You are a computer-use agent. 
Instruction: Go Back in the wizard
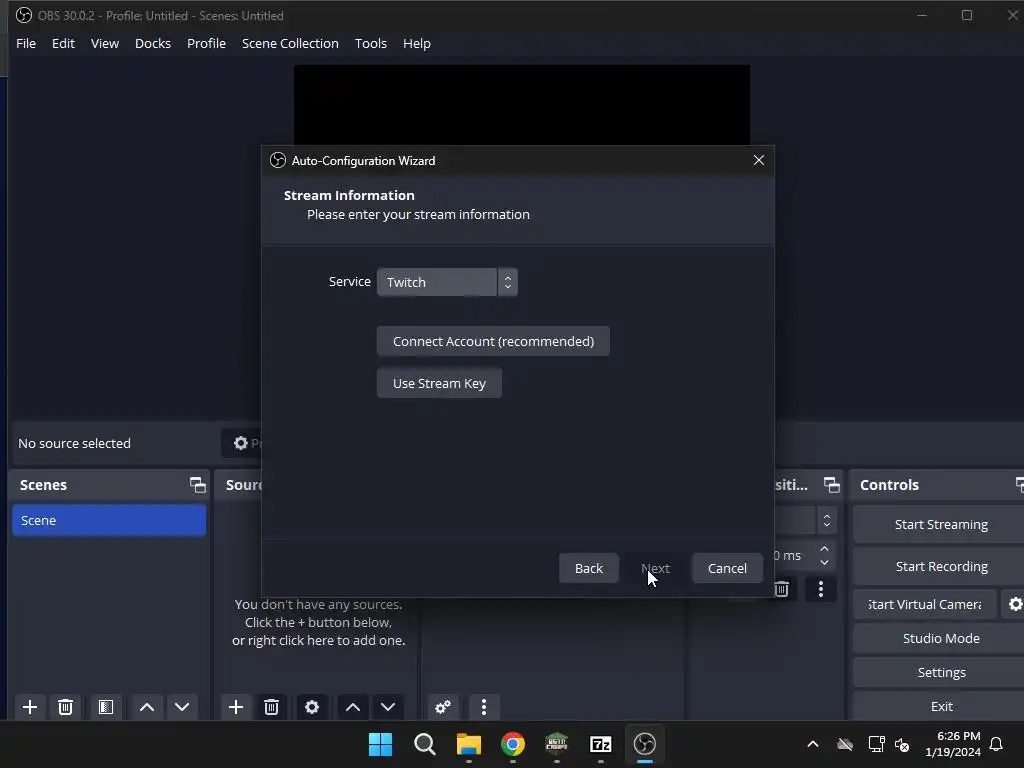(x=588, y=568)
